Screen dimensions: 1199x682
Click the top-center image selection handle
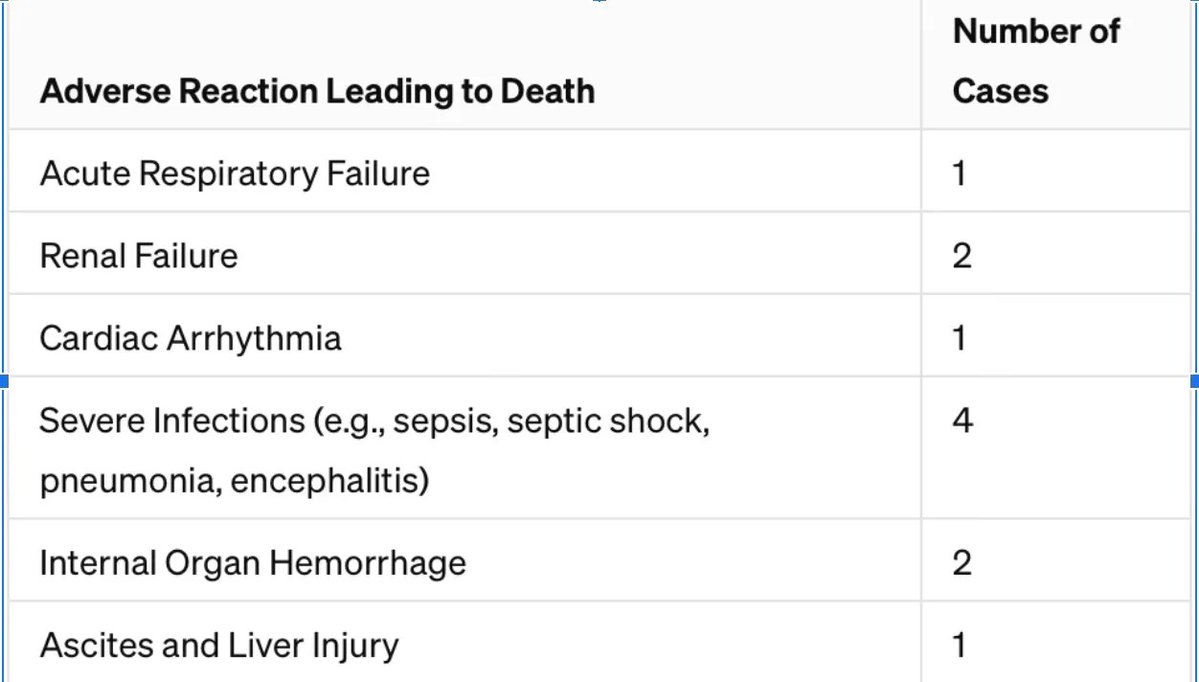[x=599, y=2]
